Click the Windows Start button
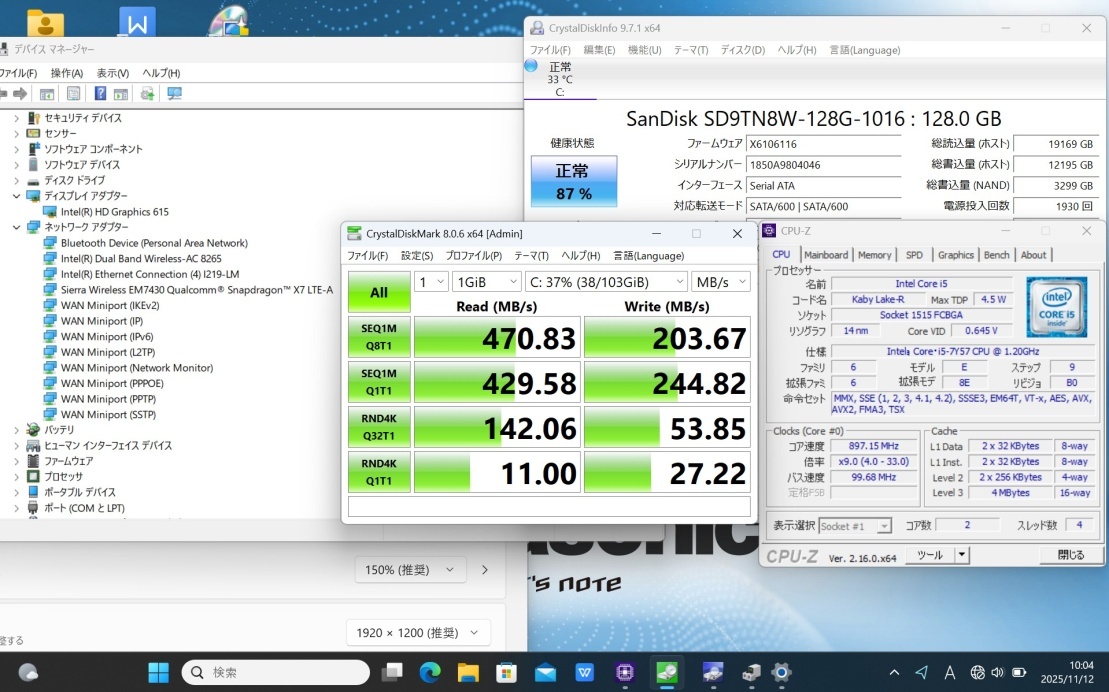The width and height of the screenshot is (1109, 692). tap(159, 672)
